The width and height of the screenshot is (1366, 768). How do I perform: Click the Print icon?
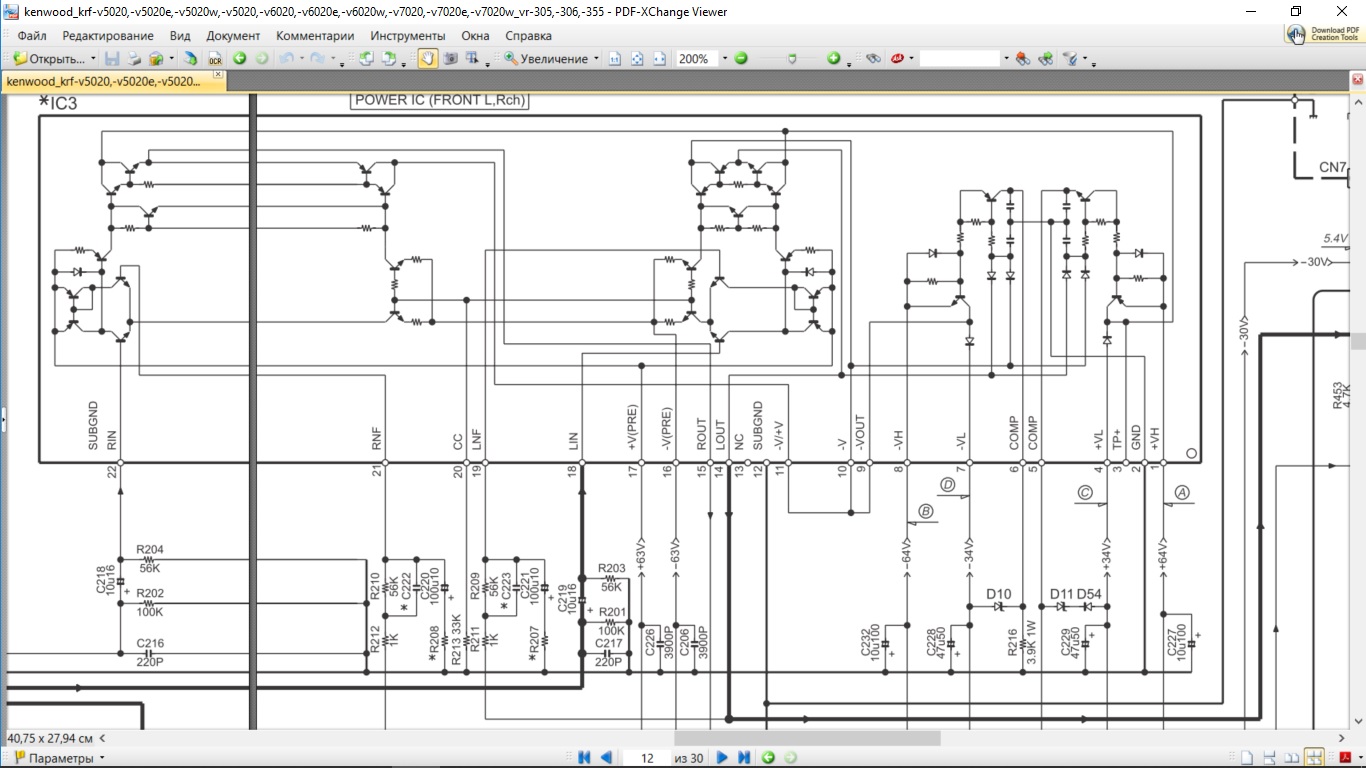point(134,59)
